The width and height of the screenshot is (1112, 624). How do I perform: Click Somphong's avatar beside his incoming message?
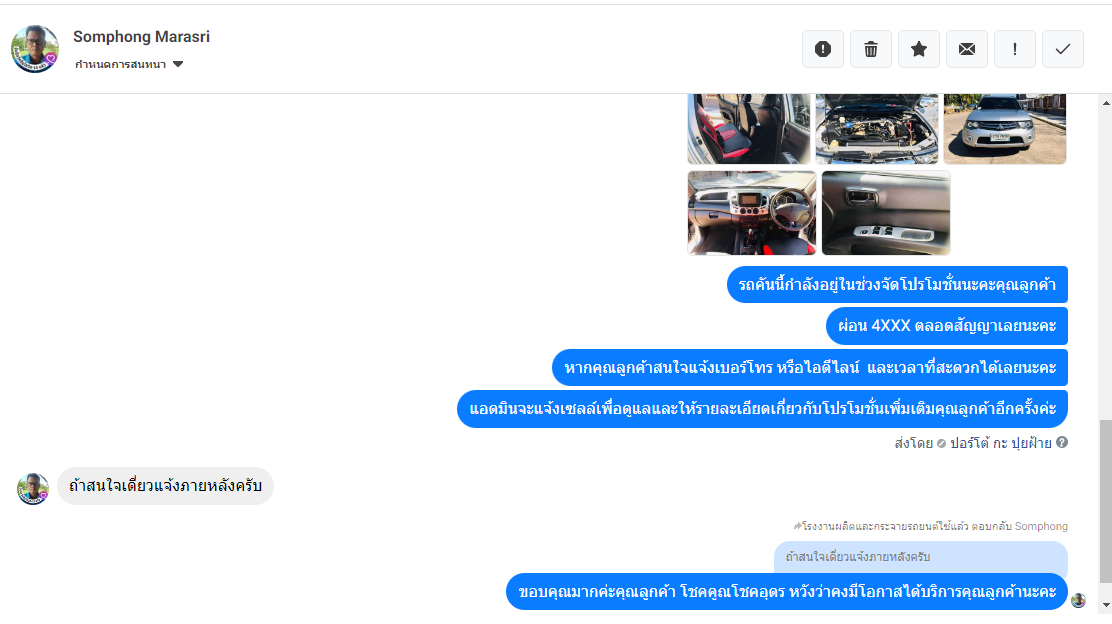pos(33,489)
